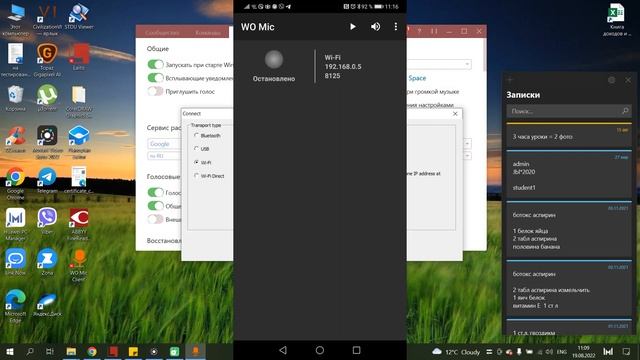This screenshot has width=640, height=360.
Task: Open the WO Mic Client desktop shortcut
Action: click(x=79, y=265)
